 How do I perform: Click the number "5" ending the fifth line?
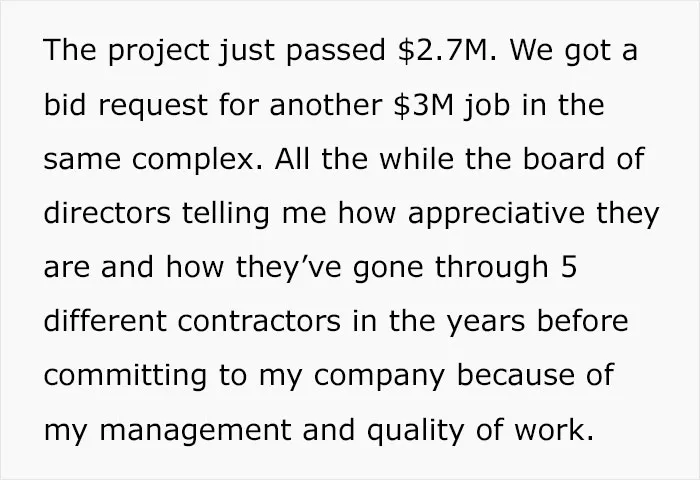[x=569, y=267]
